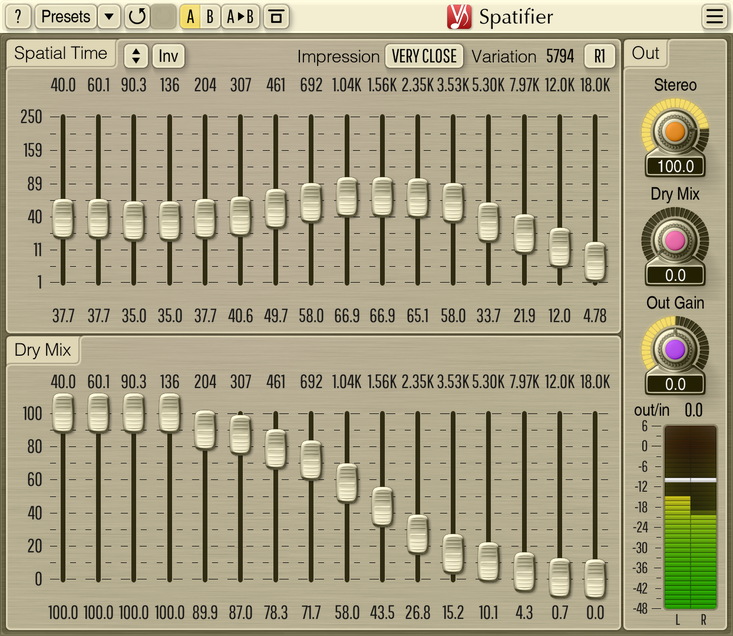Click the Dry Mix knob 0.0 readout
This screenshot has height=636, width=733.
(x=675, y=275)
